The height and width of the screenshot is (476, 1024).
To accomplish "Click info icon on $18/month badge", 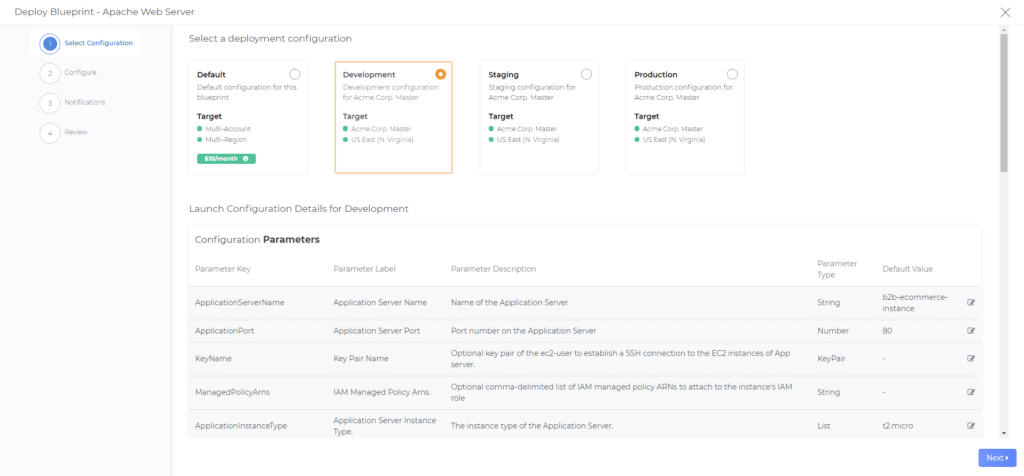I will click(246, 158).
